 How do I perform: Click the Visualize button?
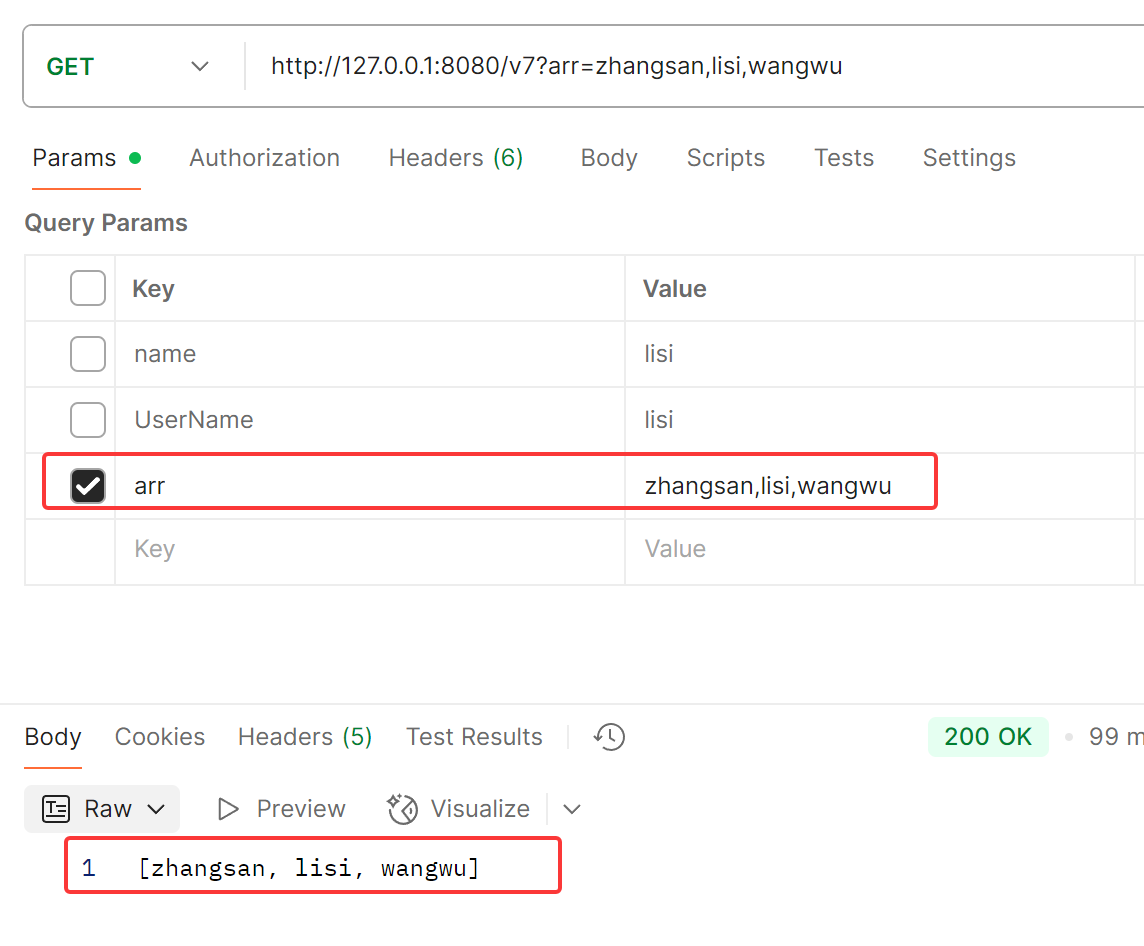click(x=458, y=809)
